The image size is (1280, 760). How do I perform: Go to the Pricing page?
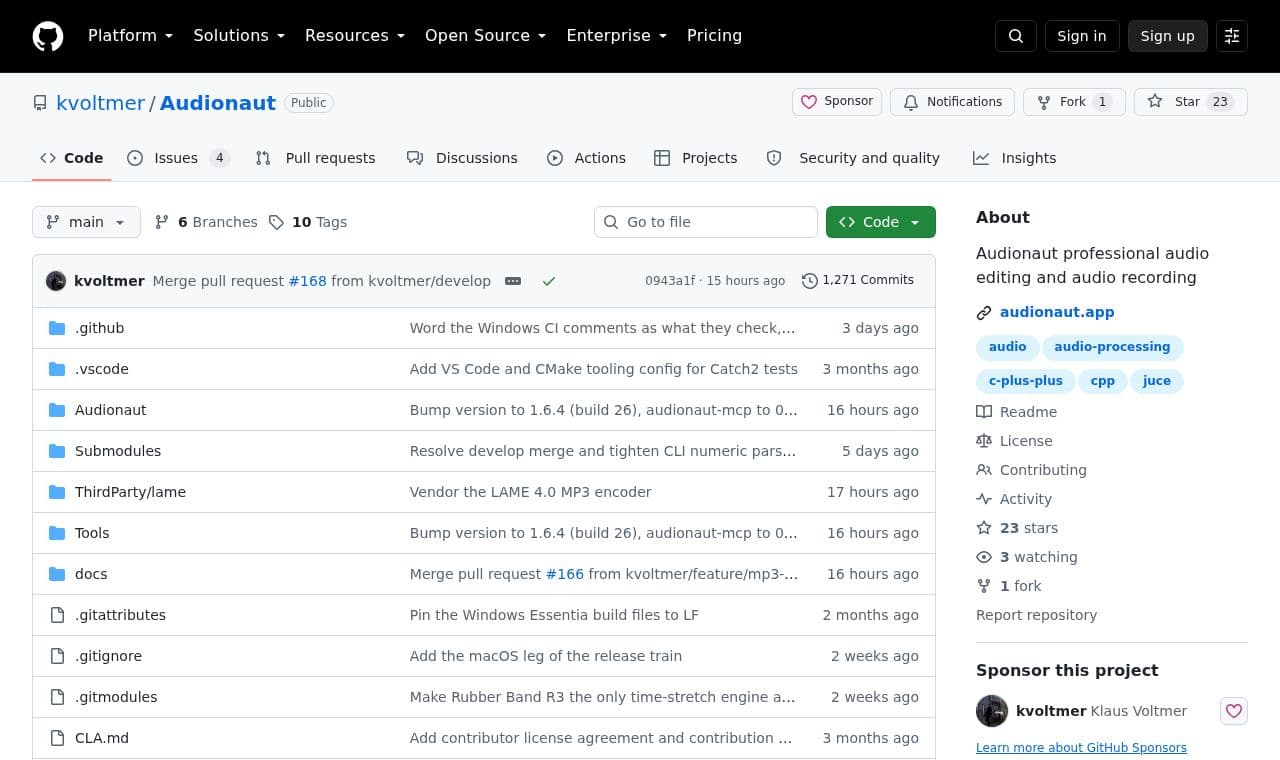click(x=714, y=36)
